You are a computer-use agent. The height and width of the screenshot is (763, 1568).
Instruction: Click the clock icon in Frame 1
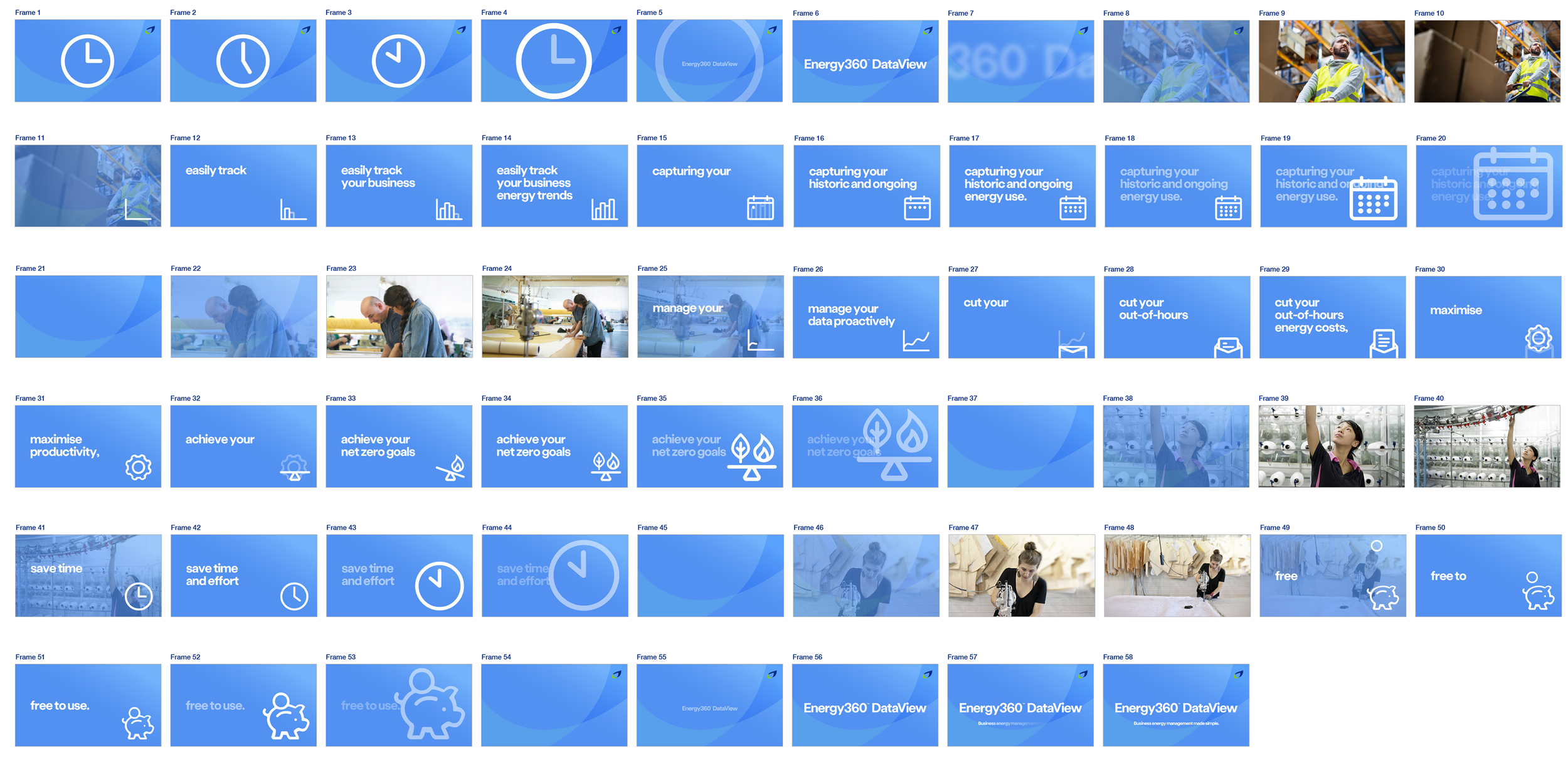[x=87, y=61]
